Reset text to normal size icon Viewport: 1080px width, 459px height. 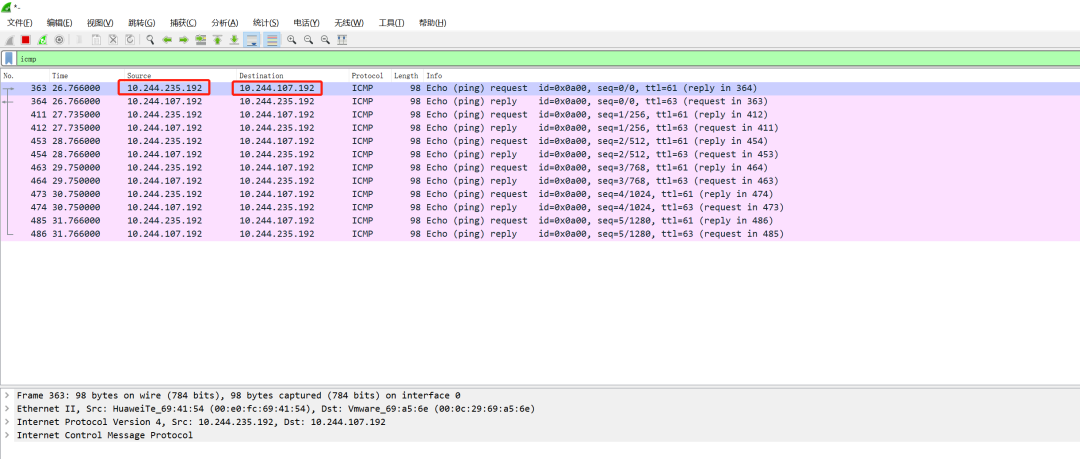325,40
